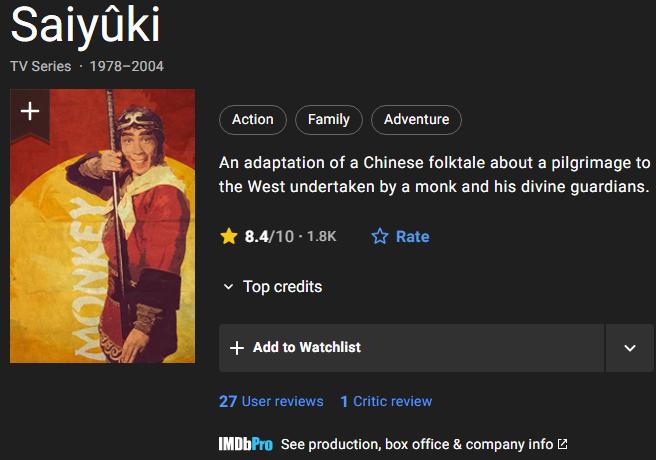Expand the Top credits section

(x=272, y=287)
